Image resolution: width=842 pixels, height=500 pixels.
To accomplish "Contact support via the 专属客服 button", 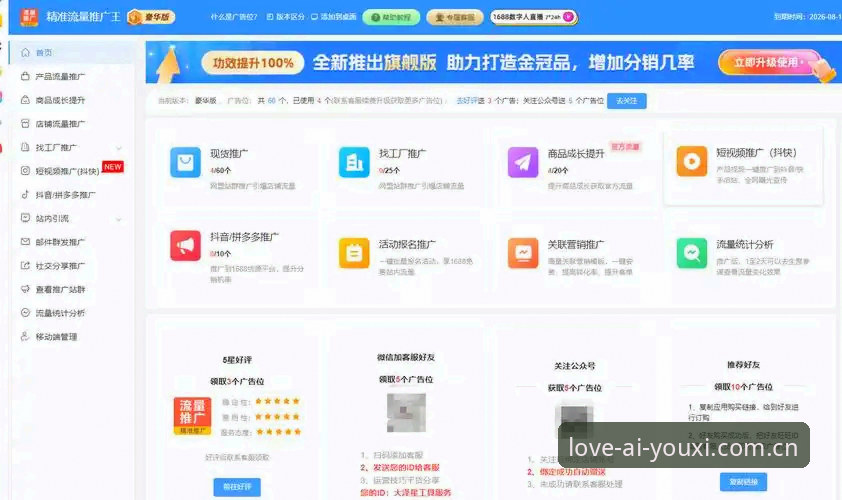I will click(455, 17).
